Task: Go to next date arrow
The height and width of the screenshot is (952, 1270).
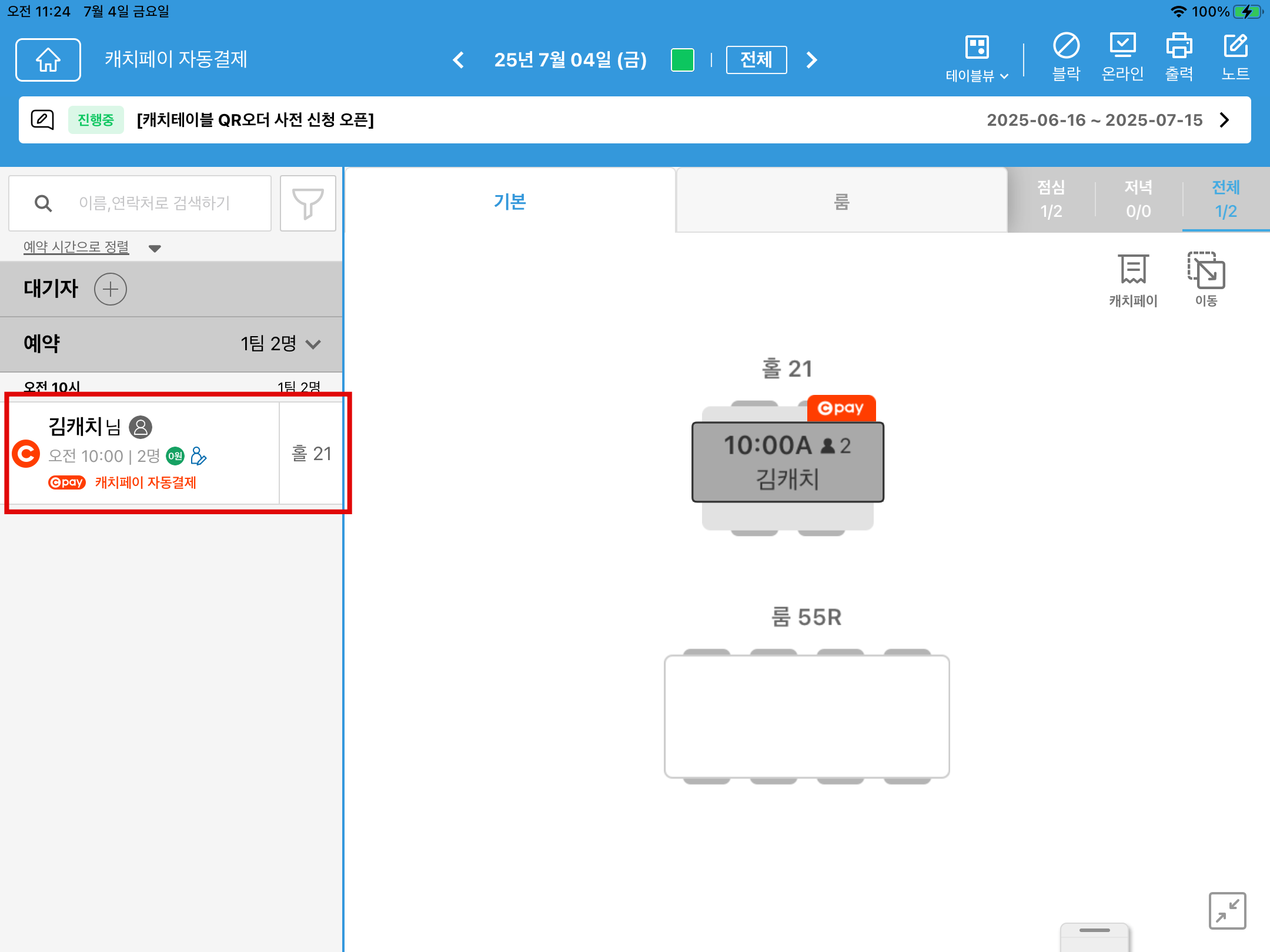Action: click(812, 59)
